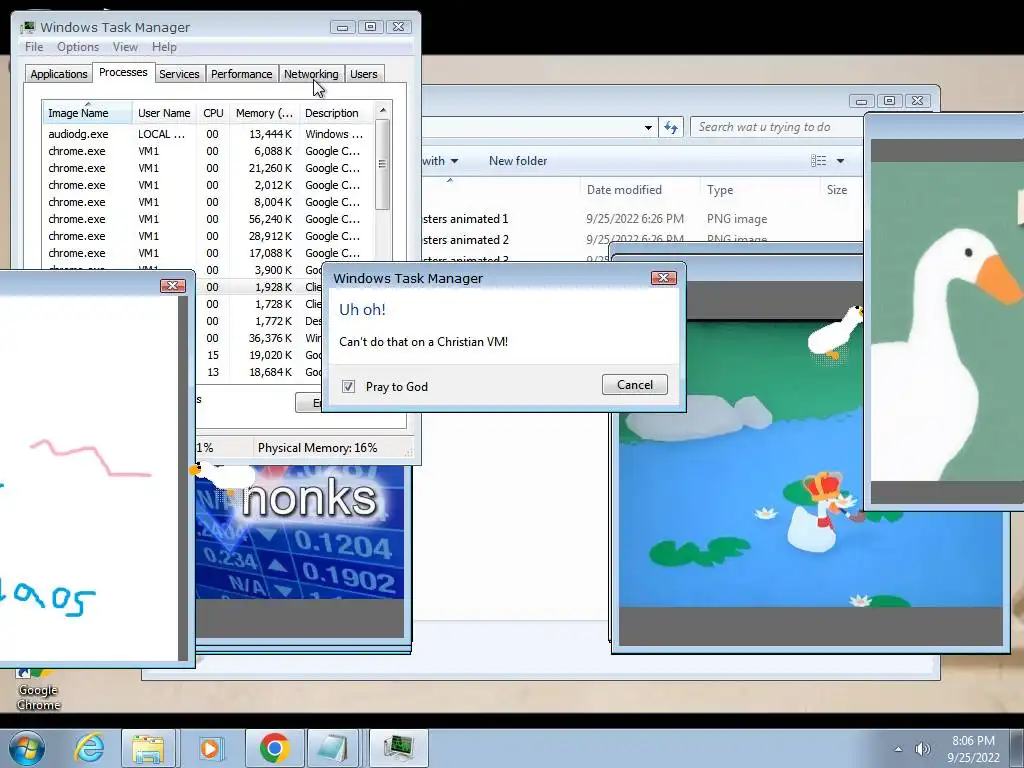Switch to the Performance tab

242,74
